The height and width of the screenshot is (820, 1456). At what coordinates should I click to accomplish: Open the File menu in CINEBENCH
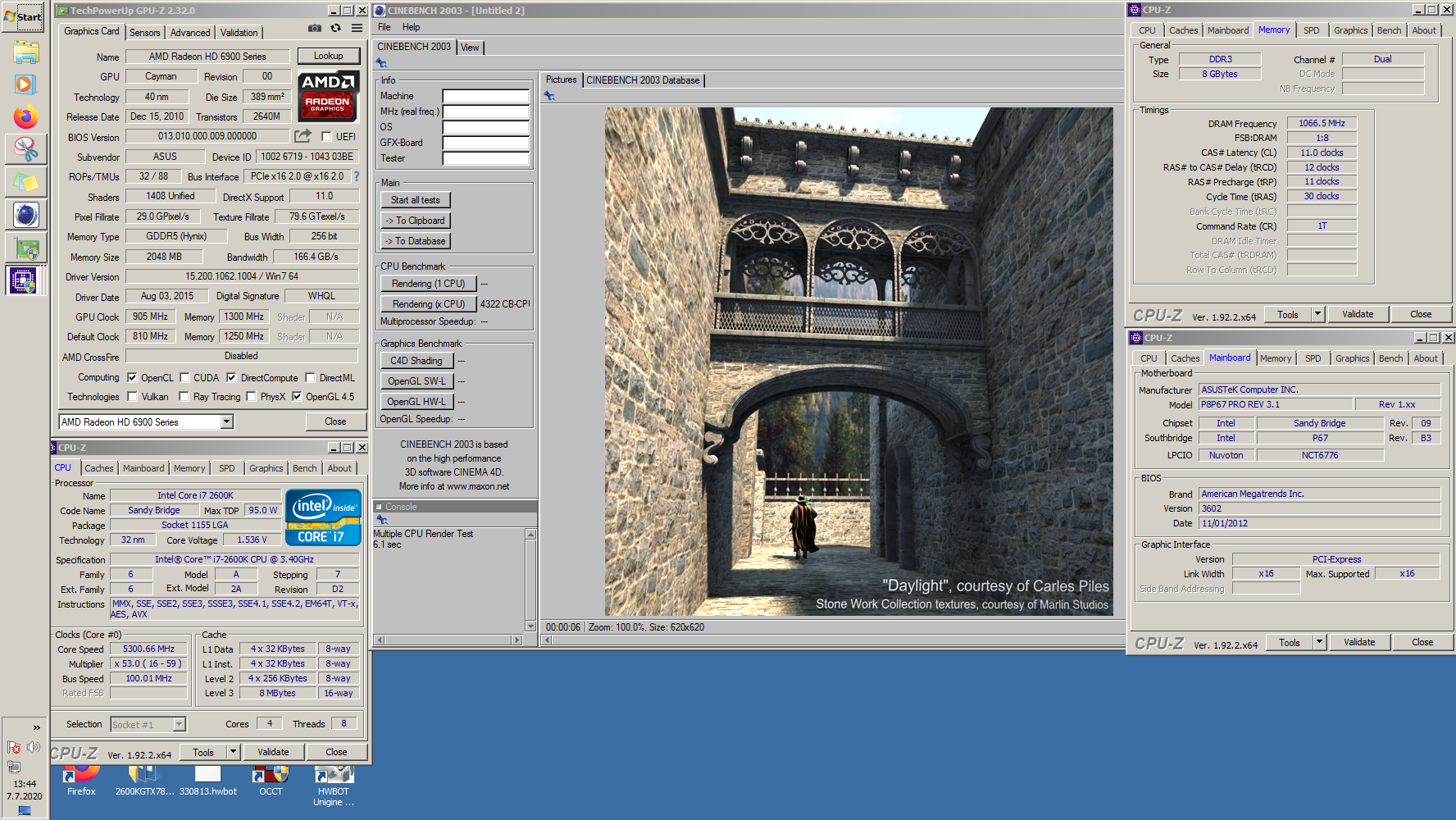tap(384, 27)
